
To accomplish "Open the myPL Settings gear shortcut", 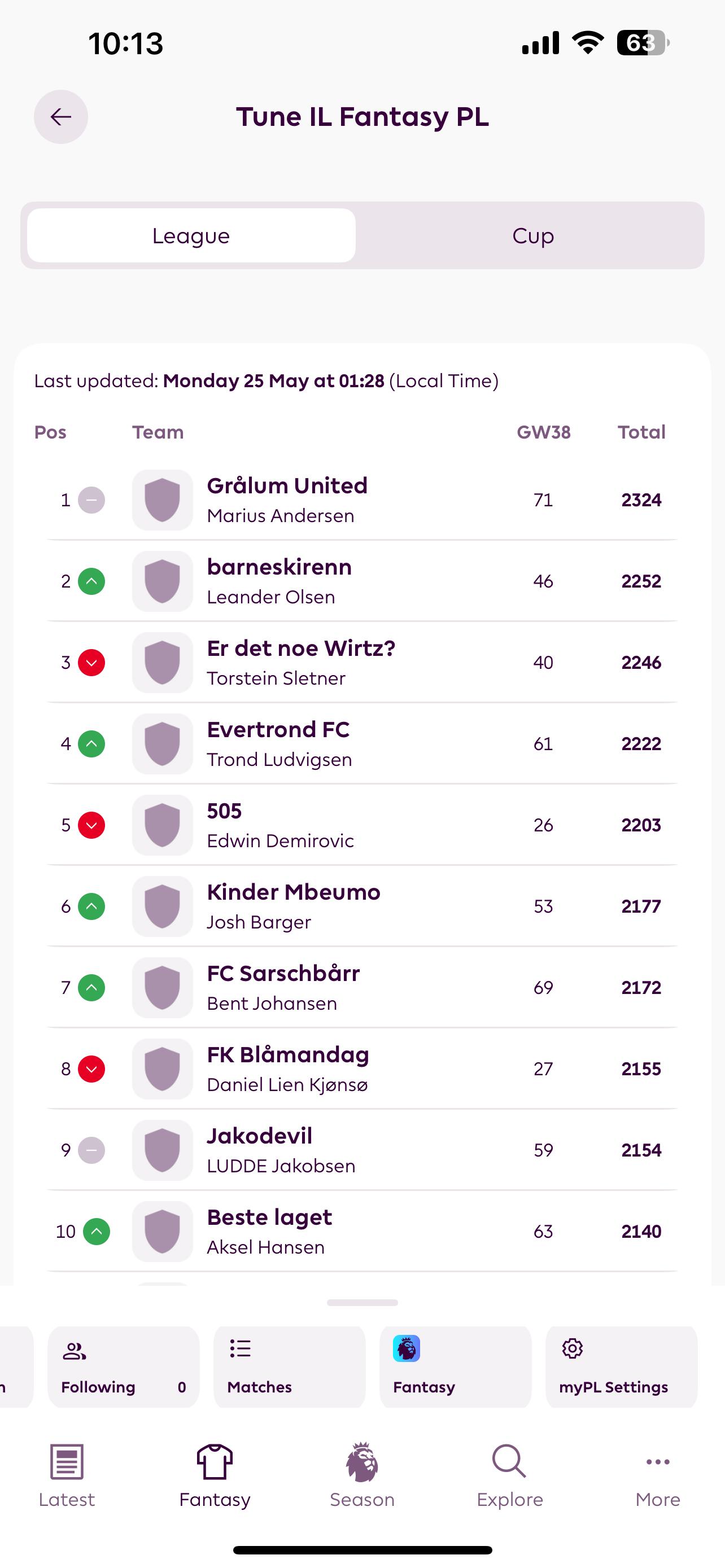I will pos(622,1367).
